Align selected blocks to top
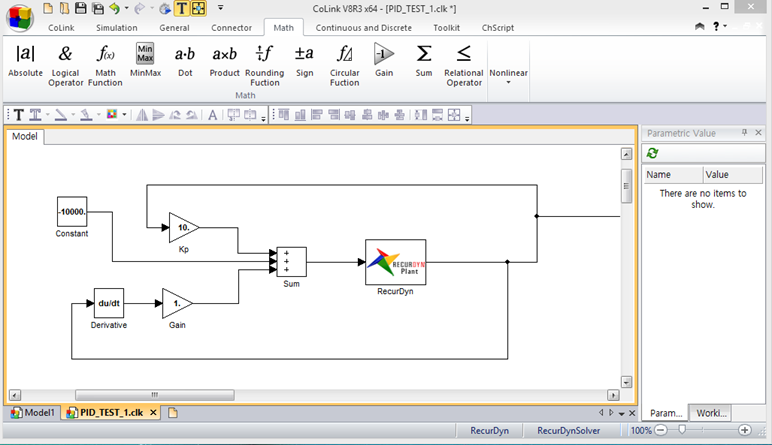This screenshot has height=445, width=772. pyautogui.click(x=284, y=115)
